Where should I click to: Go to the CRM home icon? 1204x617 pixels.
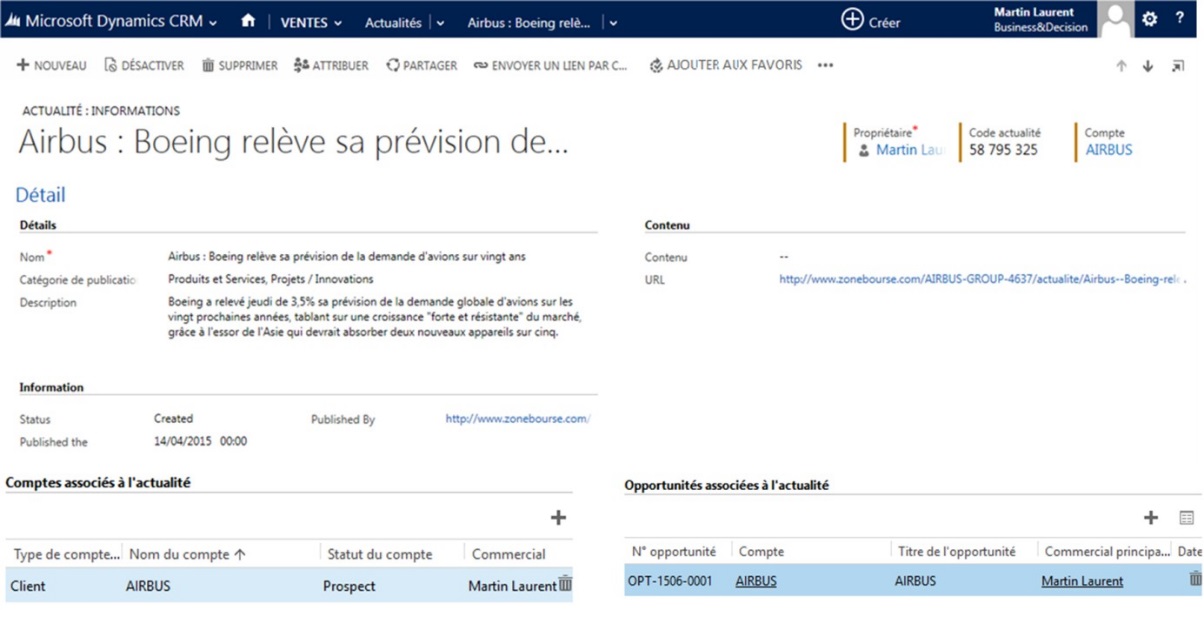(x=248, y=21)
